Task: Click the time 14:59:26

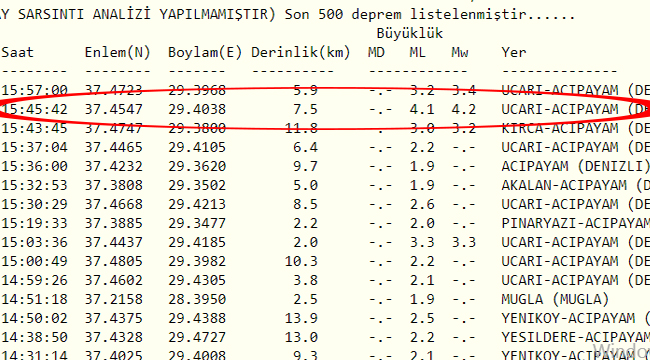Action: [x=34, y=280]
